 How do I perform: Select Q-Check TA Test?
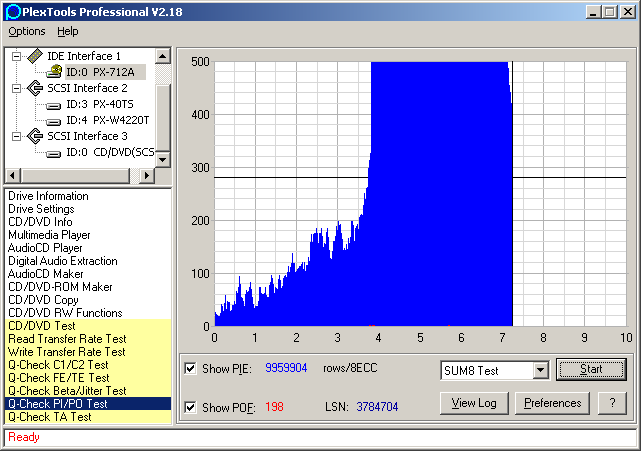coord(88,417)
